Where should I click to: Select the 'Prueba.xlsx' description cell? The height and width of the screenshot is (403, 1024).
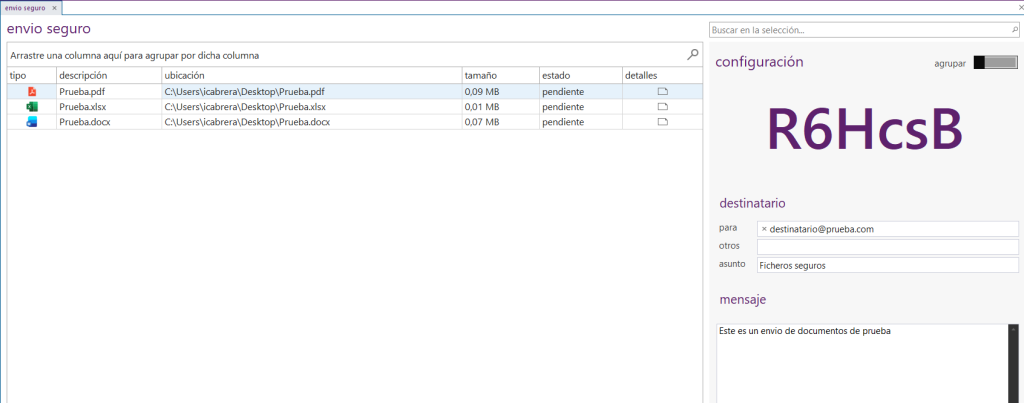click(x=109, y=106)
